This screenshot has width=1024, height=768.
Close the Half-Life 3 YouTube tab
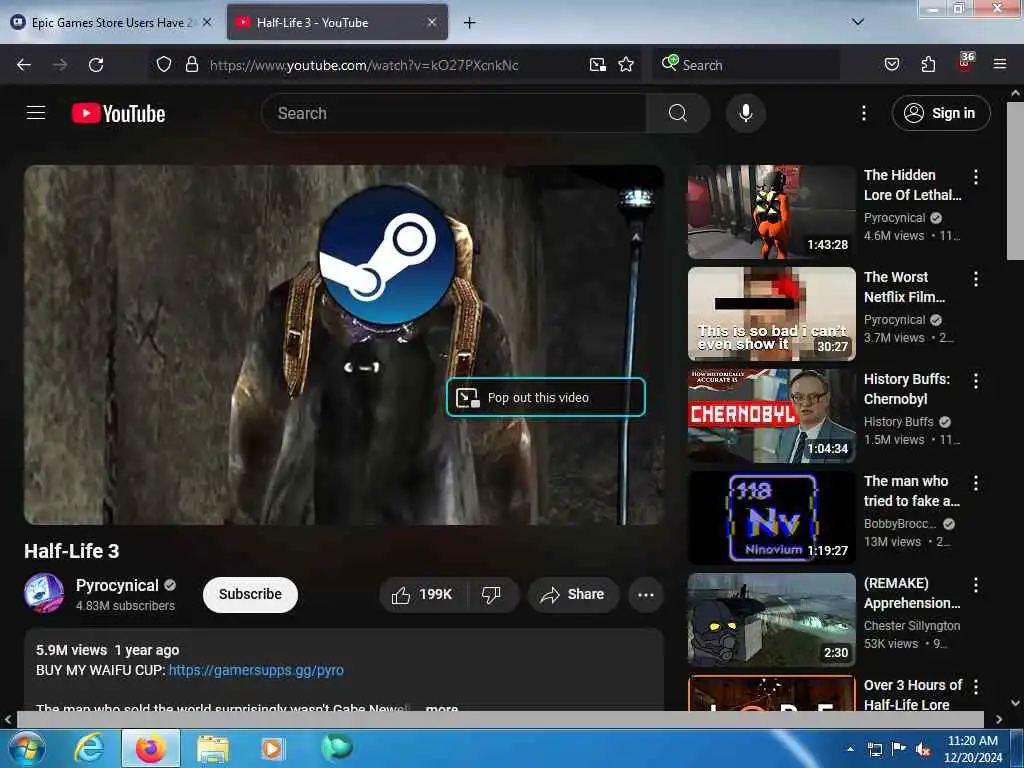[432, 22]
